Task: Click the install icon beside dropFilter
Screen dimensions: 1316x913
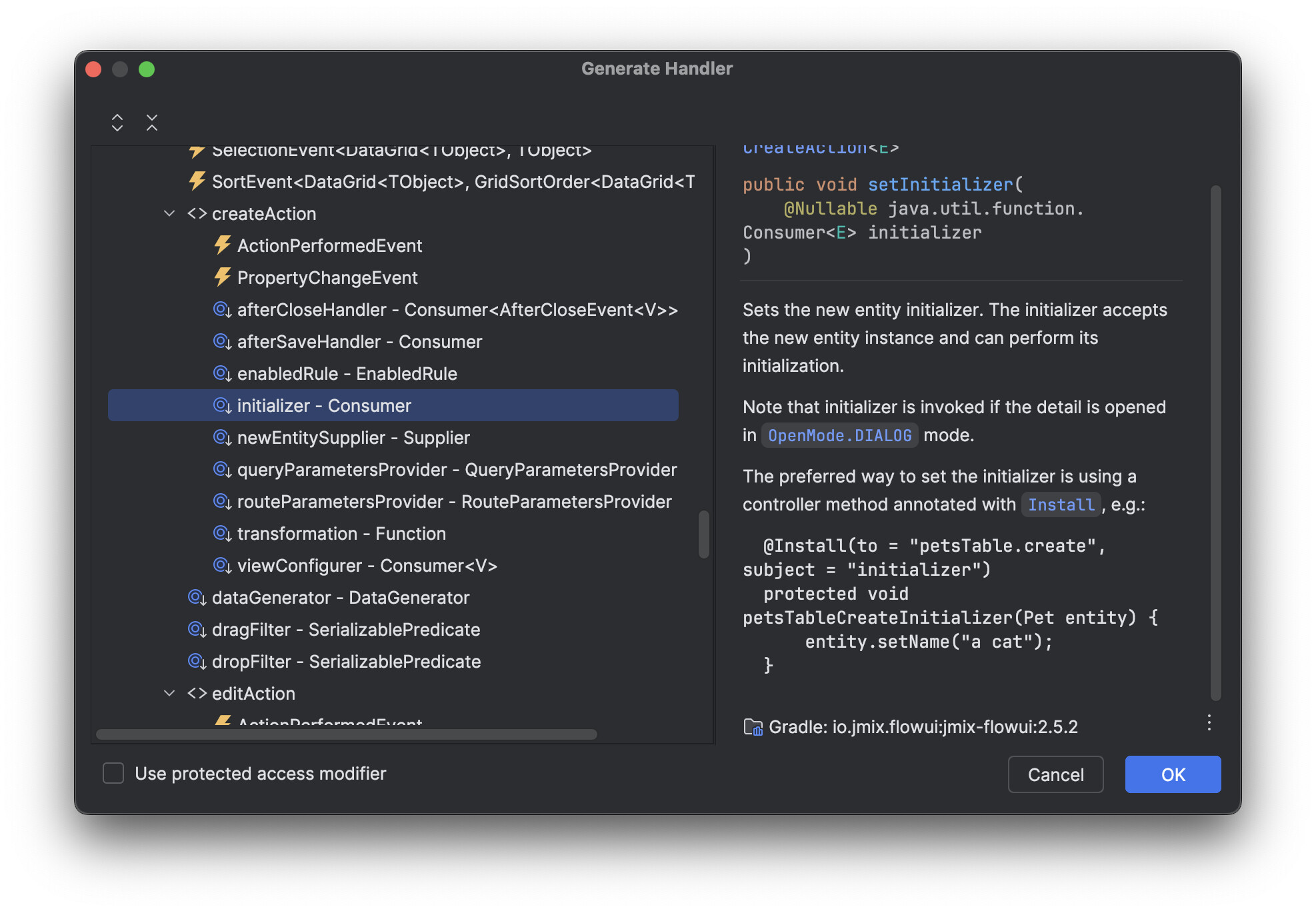Action: pyautogui.click(x=197, y=662)
